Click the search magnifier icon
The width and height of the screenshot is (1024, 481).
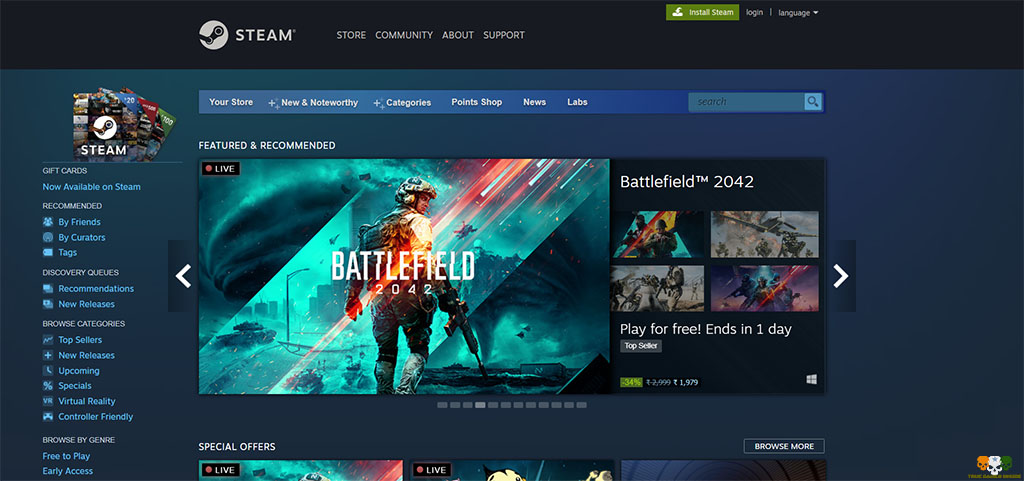[x=812, y=102]
